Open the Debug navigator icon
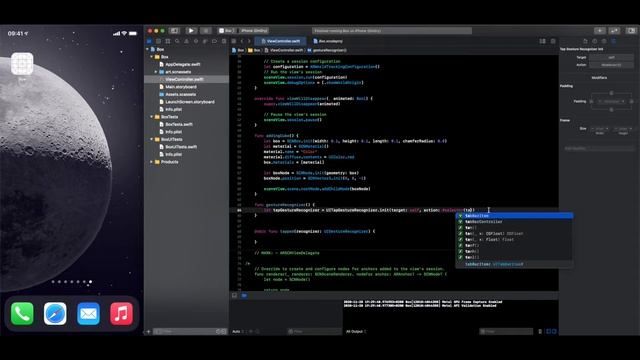 205,41
